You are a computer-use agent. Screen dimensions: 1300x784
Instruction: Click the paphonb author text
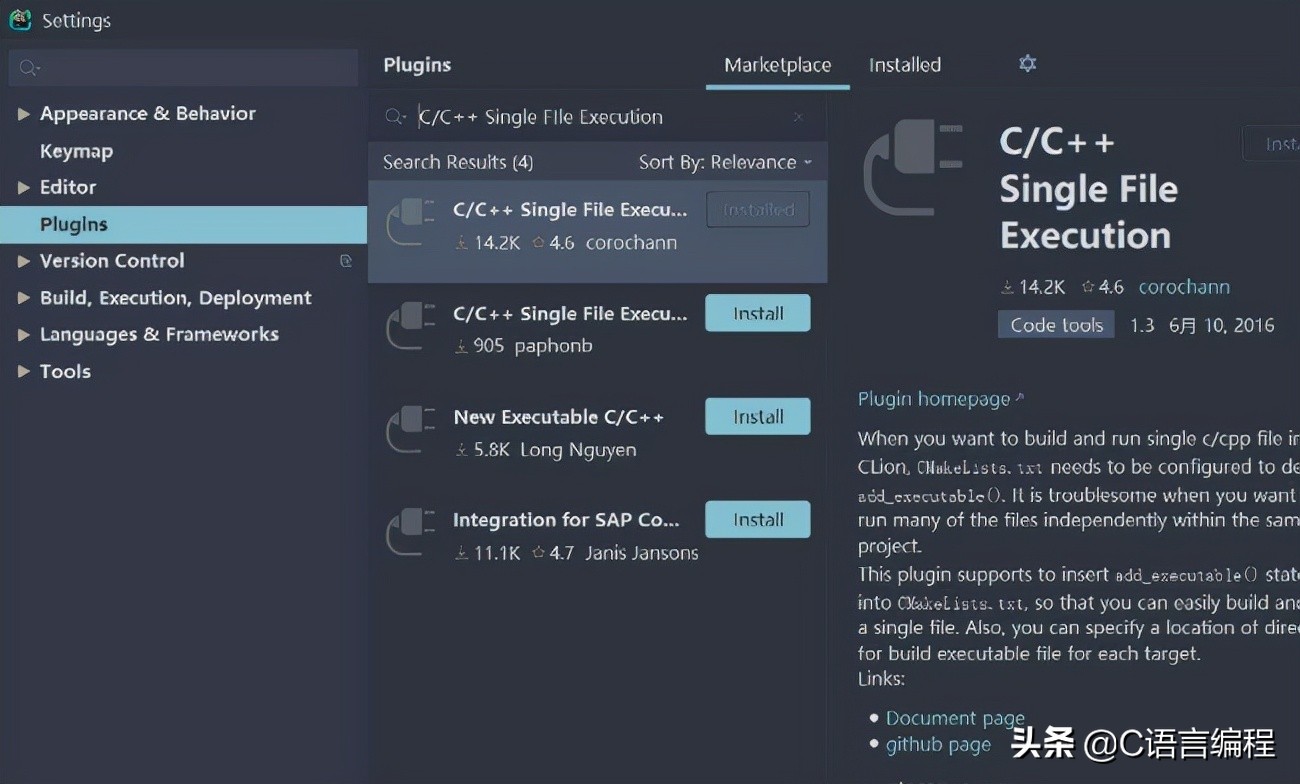[x=553, y=346]
